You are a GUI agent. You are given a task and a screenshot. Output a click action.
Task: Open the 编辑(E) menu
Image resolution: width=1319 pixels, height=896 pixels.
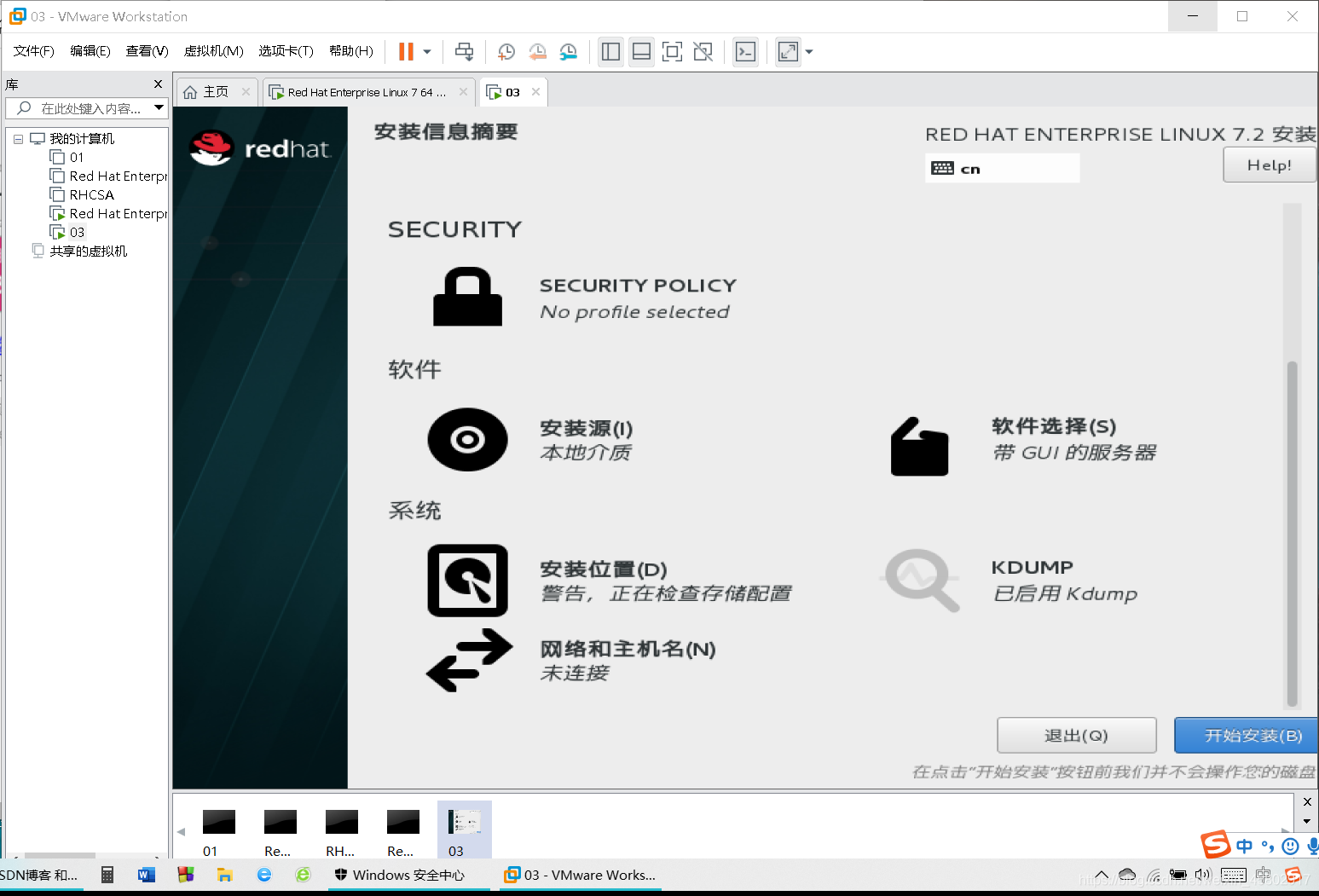click(90, 51)
